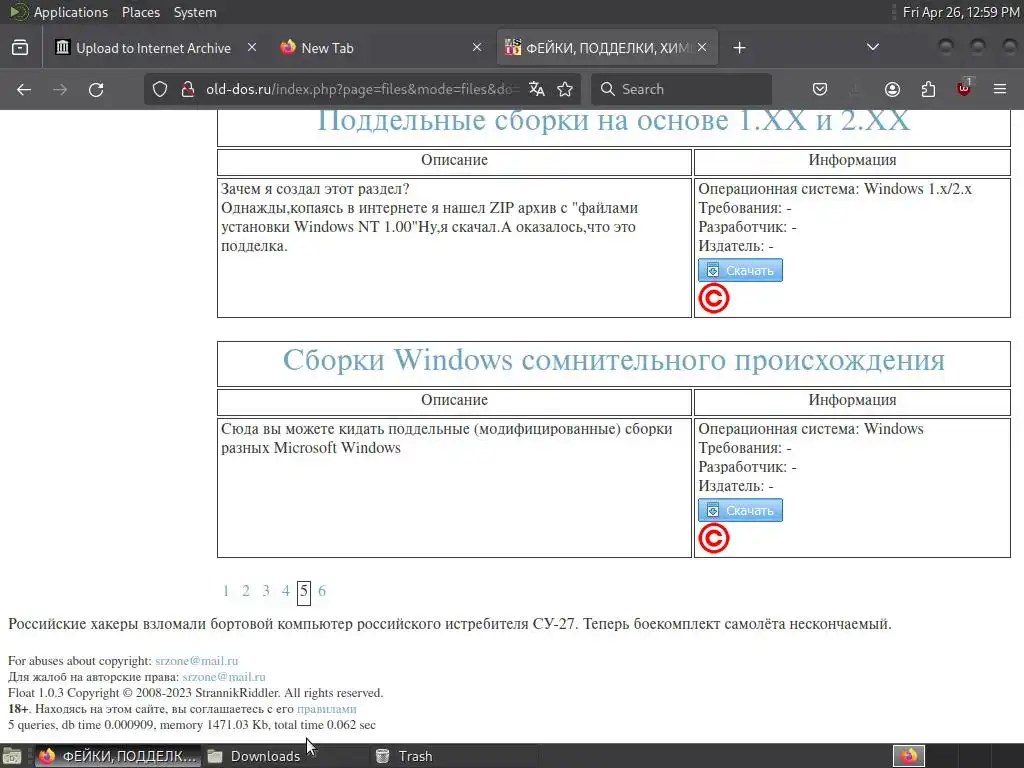Open tracking protection shield icon
This screenshot has height=768, width=1024.
tap(160, 89)
